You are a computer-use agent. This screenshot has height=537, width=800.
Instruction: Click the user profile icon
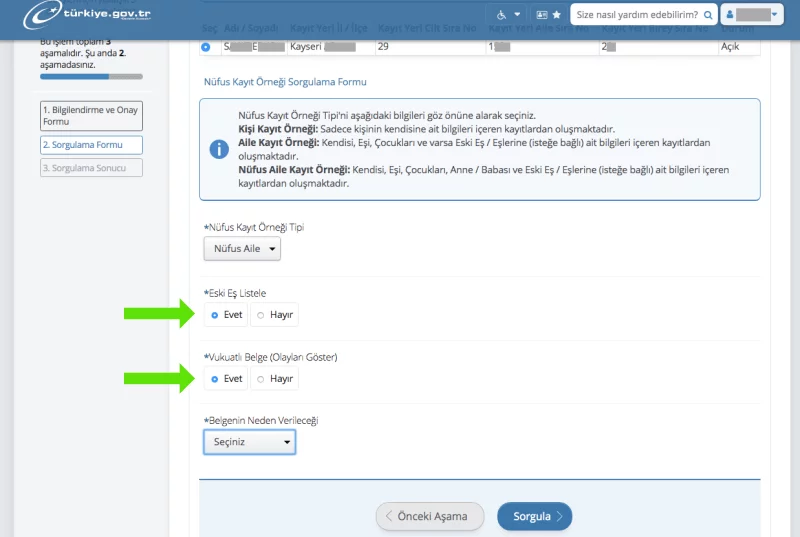[730, 15]
